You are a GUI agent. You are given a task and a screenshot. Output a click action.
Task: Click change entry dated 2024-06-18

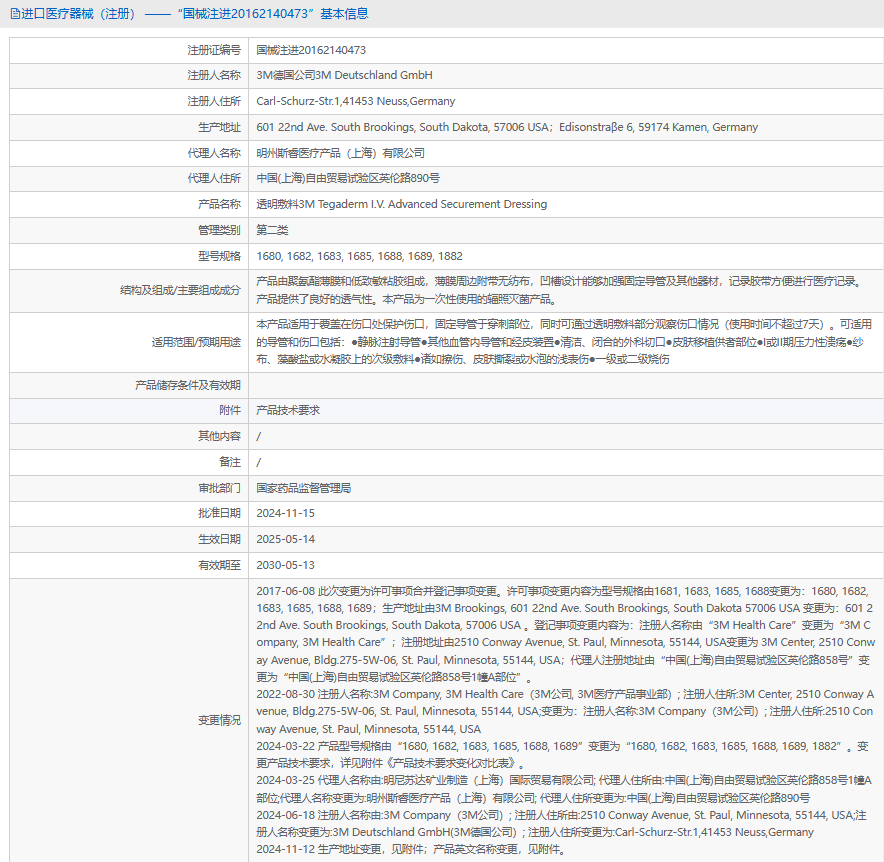[561, 823]
